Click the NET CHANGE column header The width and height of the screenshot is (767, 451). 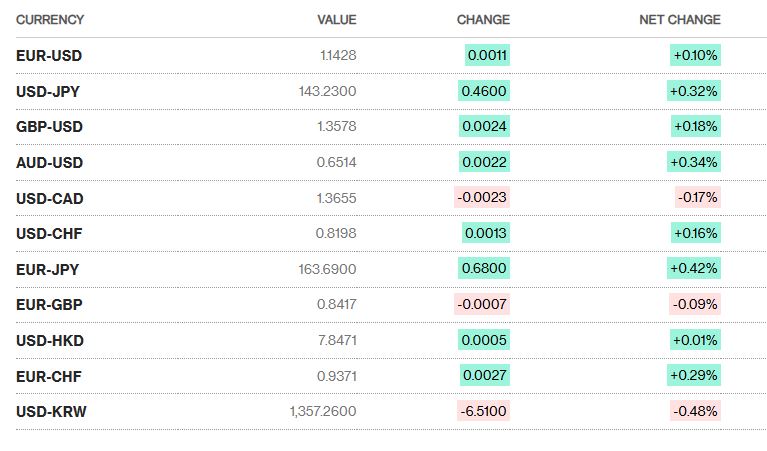680,20
